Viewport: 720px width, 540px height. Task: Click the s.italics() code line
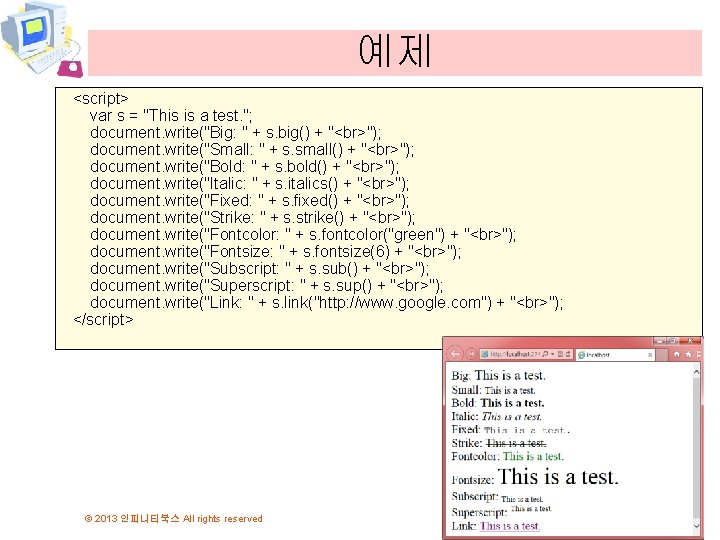(249, 184)
